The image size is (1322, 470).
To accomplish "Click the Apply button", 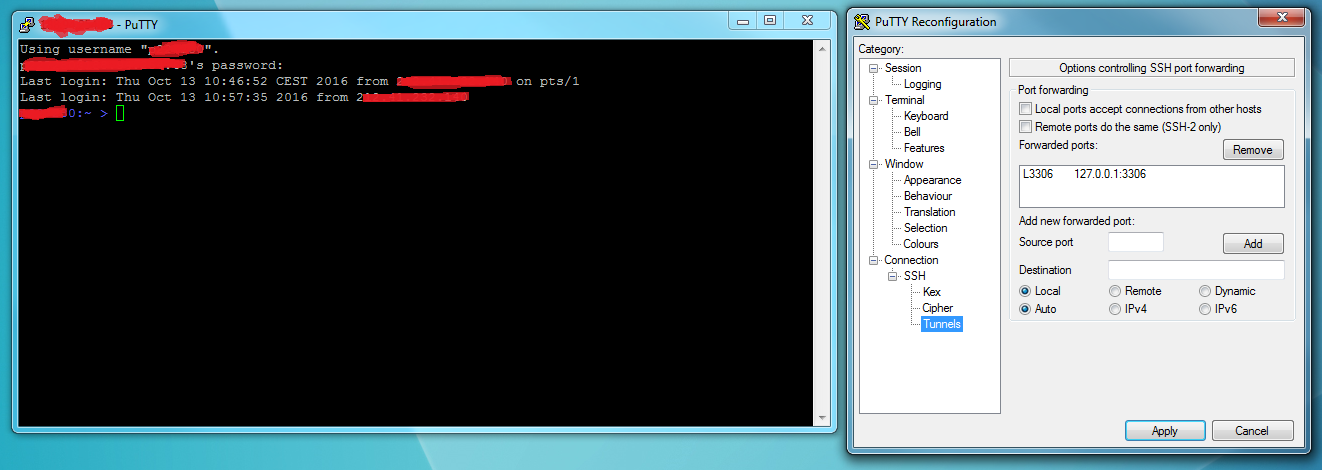I will [x=1165, y=431].
